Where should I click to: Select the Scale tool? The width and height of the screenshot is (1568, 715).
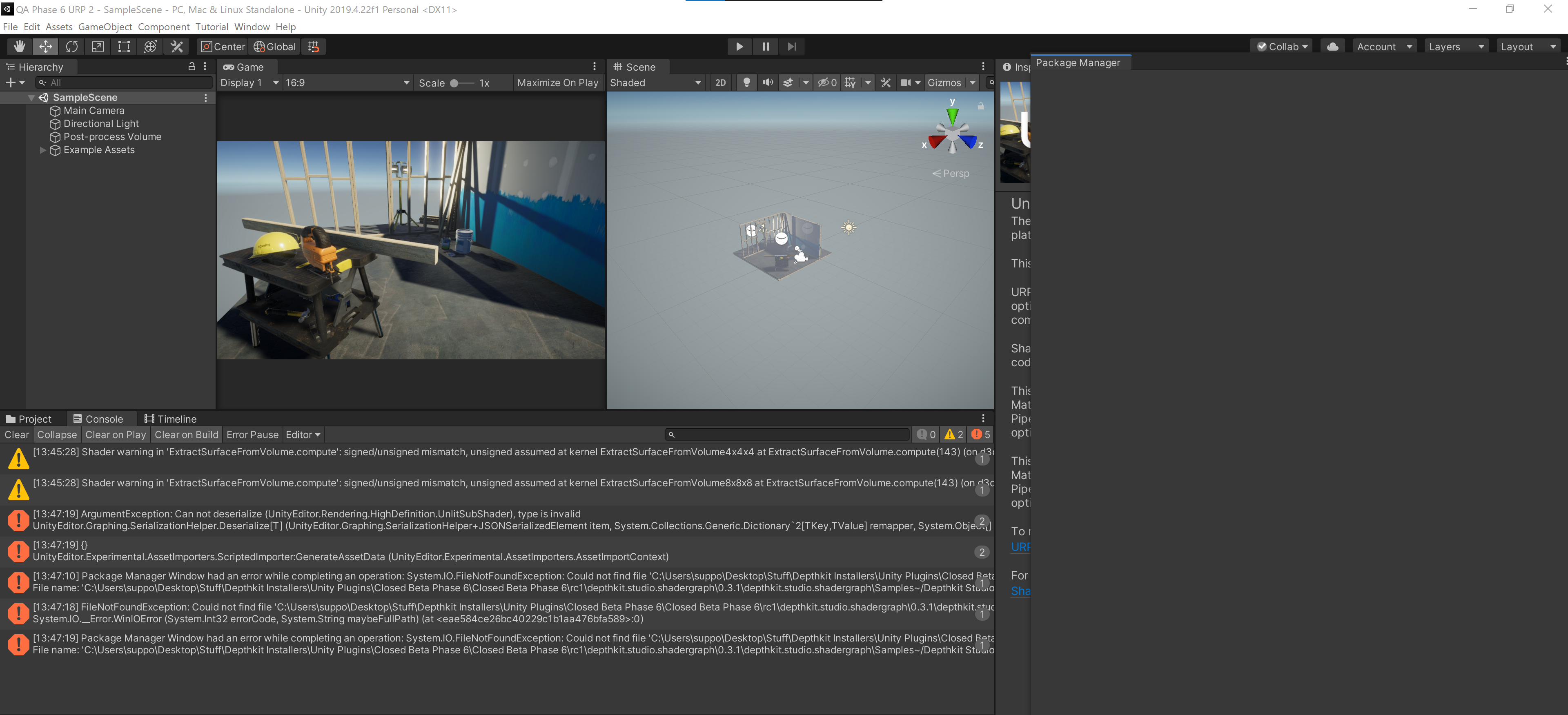tap(98, 46)
